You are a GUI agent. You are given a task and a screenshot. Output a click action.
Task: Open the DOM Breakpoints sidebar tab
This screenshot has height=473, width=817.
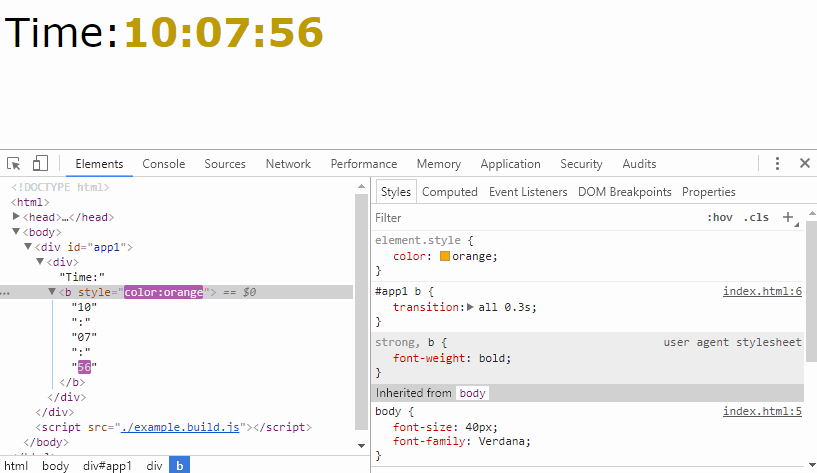coord(625,192)
